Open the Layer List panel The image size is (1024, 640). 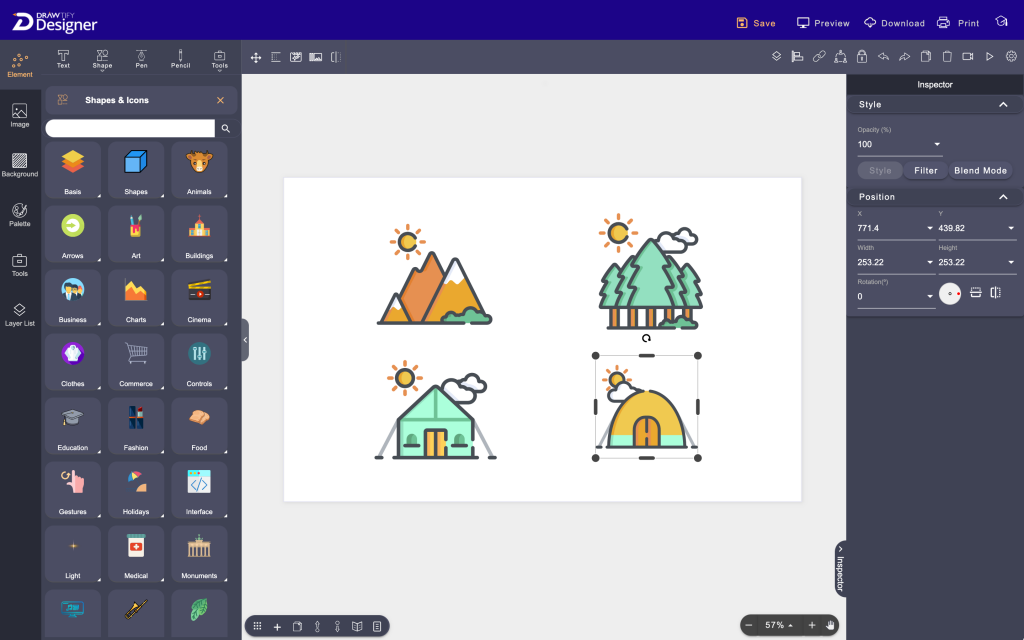[x=20, y=316]
